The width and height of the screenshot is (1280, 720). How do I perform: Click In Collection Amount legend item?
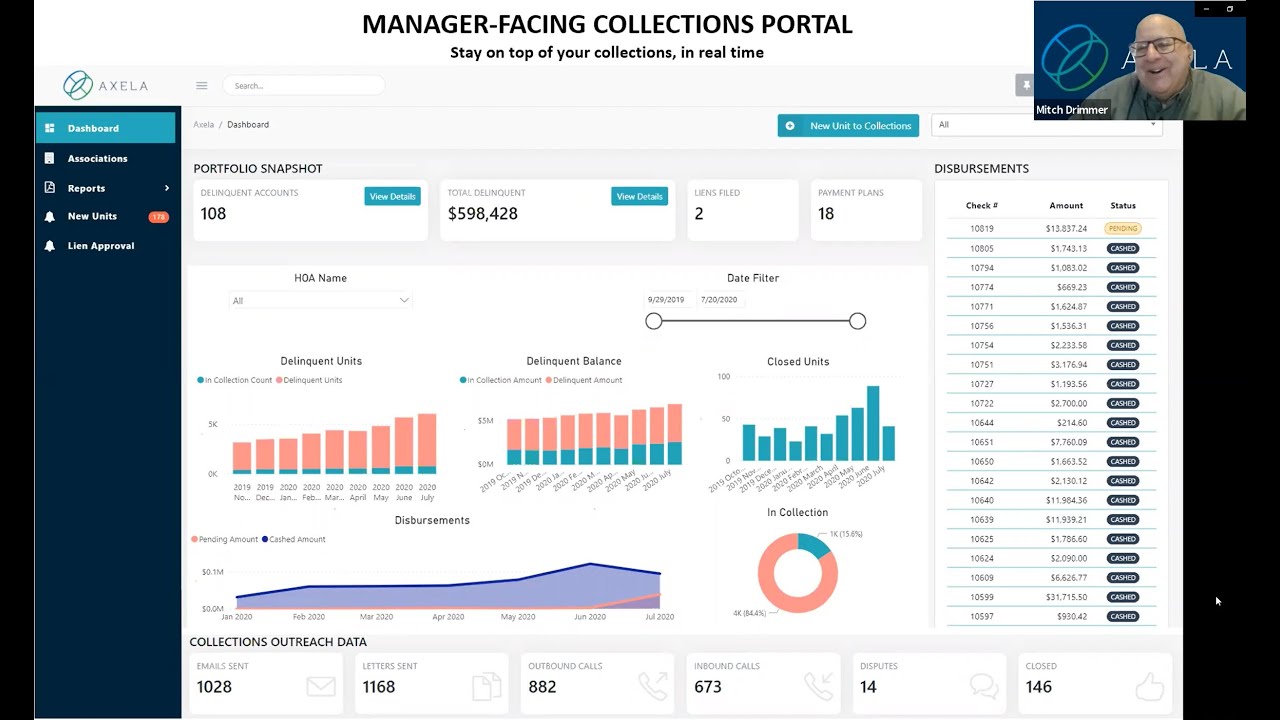coord(501,380)
